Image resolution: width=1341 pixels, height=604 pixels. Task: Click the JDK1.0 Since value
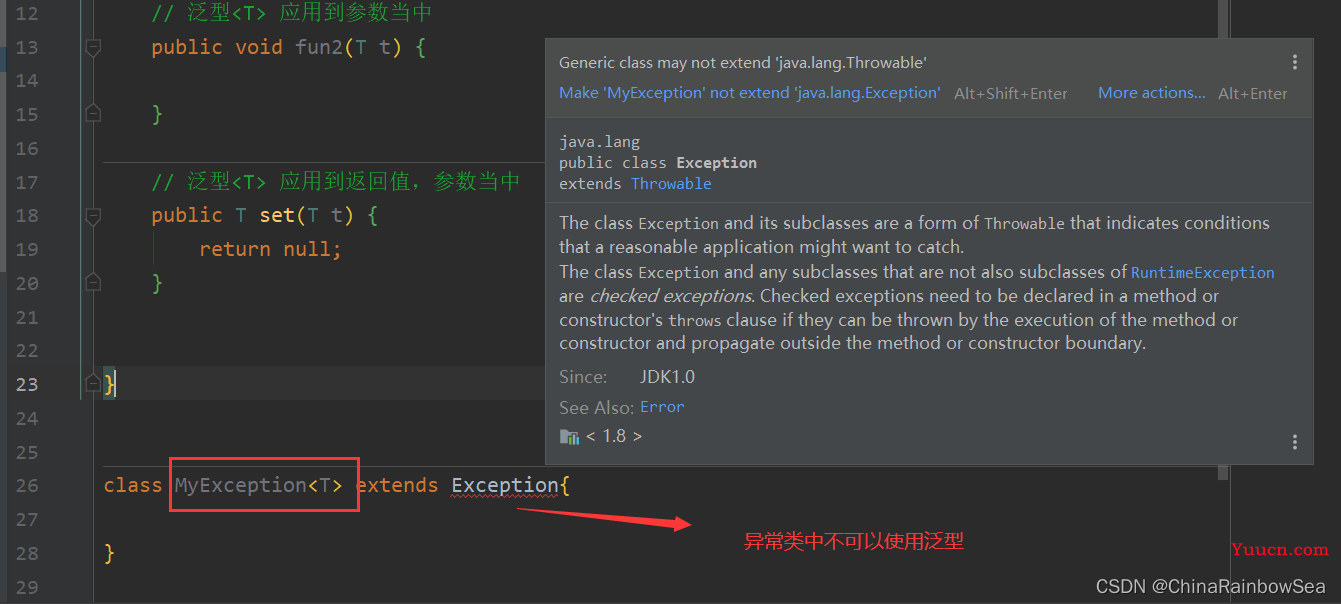coord(667,377)
